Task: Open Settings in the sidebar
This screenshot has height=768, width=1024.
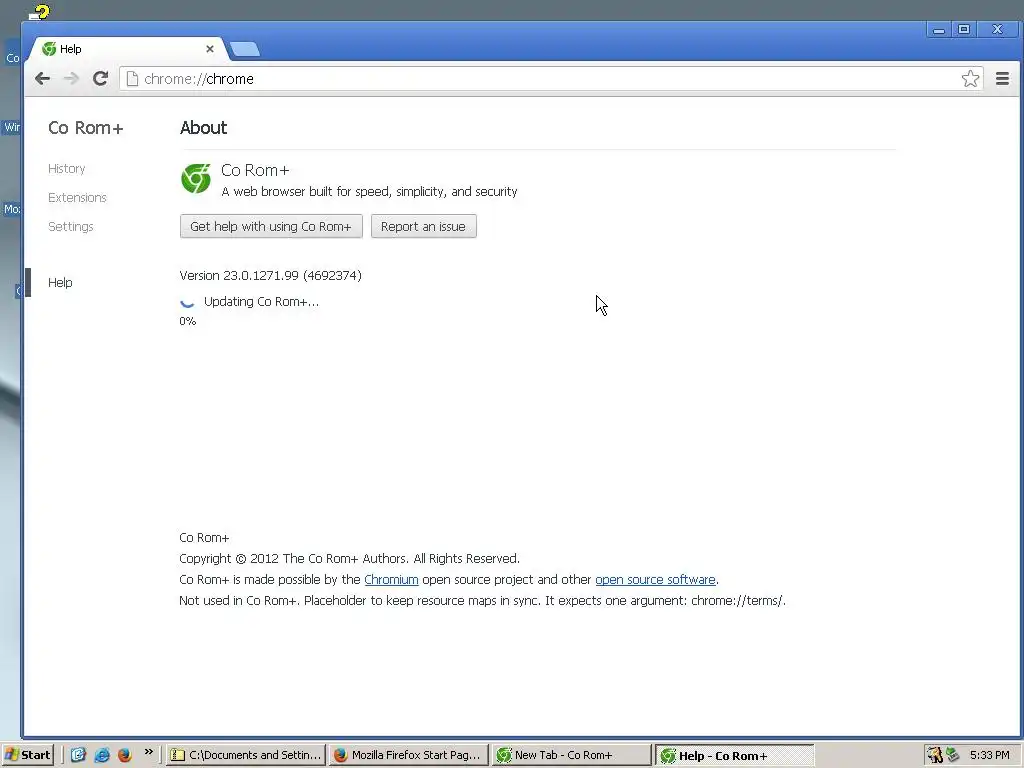Action: 71,227
